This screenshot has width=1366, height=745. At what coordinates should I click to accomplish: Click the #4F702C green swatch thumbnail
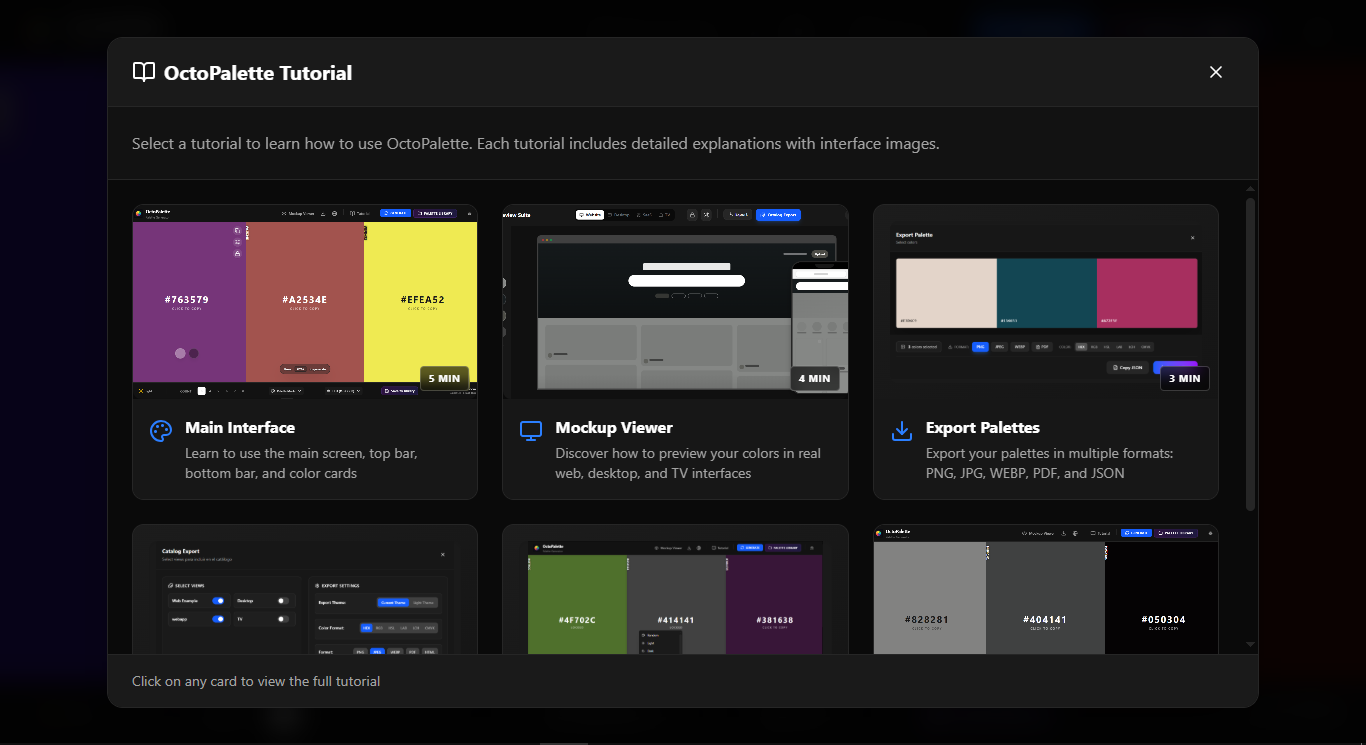tap(577, 605)
